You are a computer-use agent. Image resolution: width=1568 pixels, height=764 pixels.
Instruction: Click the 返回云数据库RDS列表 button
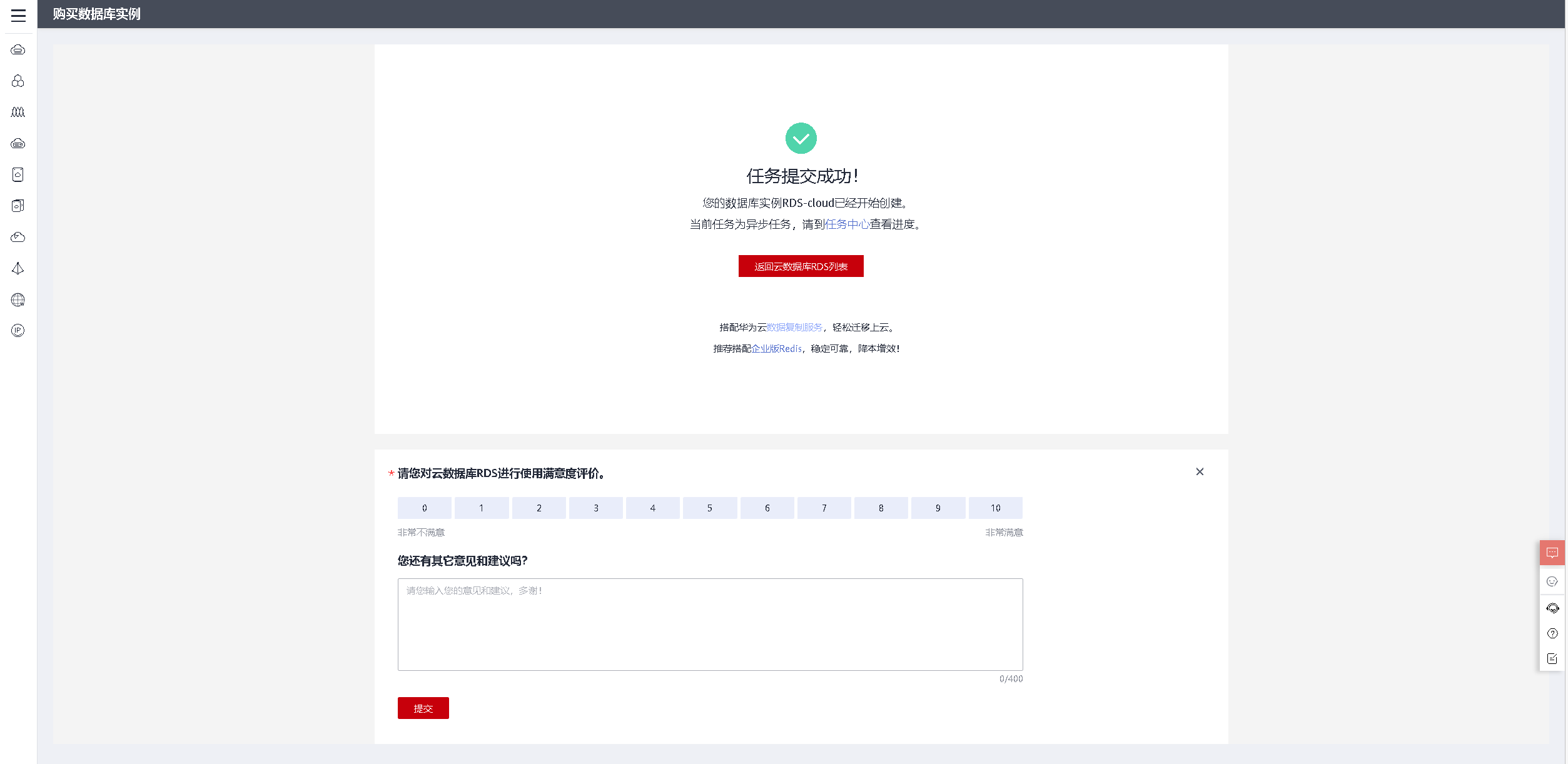pyautogui.click(x=801, y=266)
